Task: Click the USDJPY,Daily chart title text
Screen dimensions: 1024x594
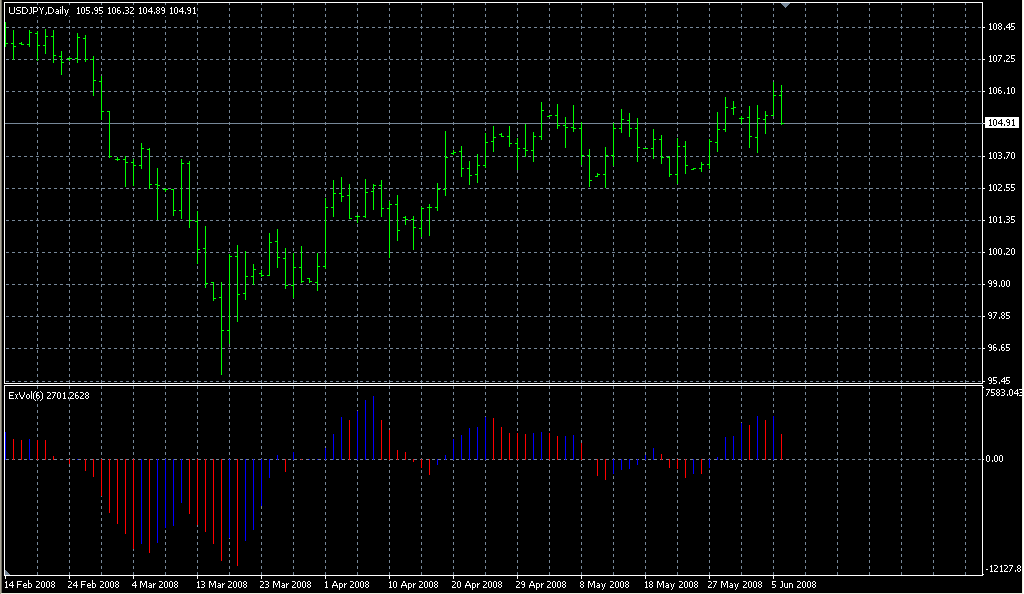Action: point(39,10)
